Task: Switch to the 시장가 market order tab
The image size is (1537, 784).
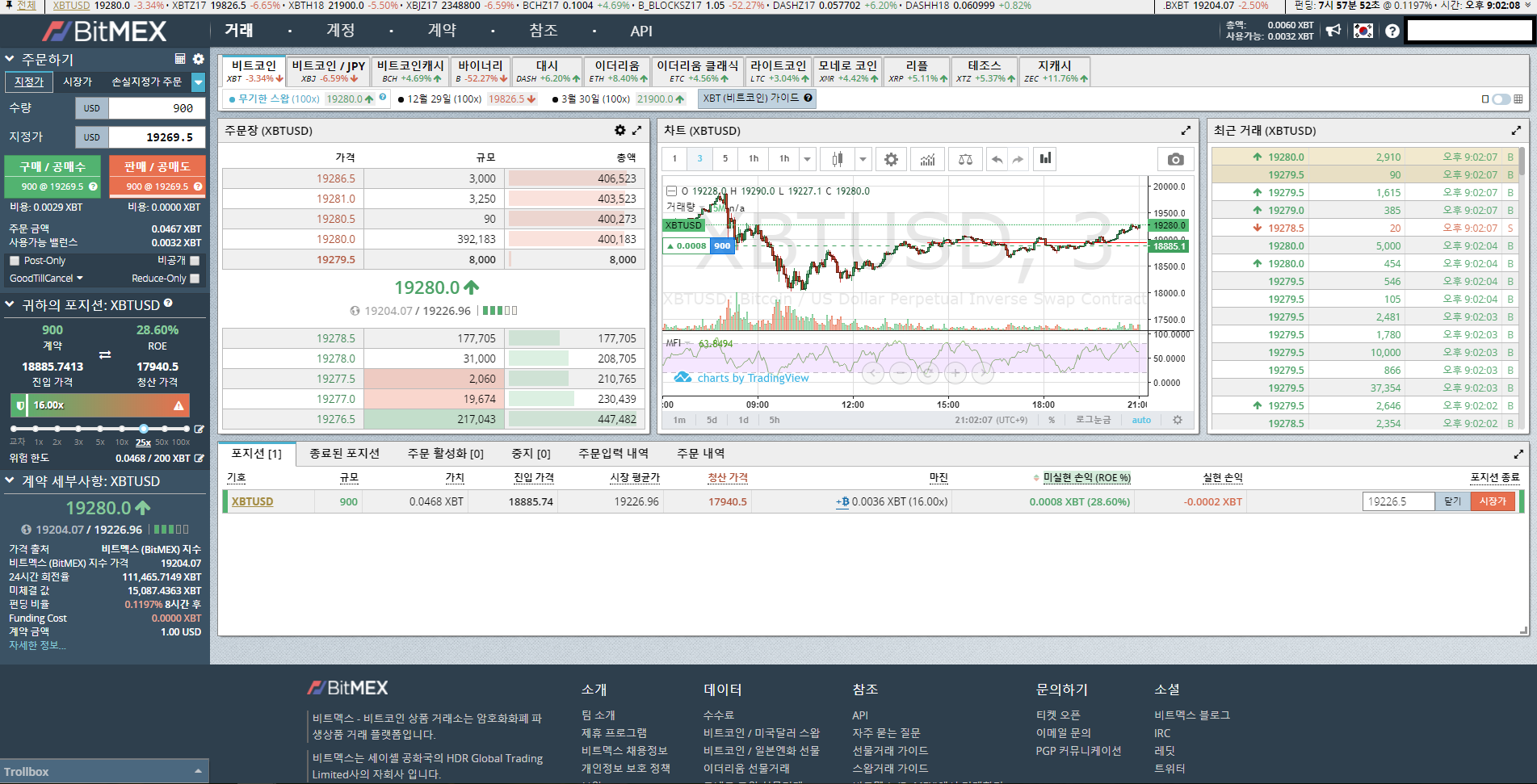Action: tap(78, 82)
